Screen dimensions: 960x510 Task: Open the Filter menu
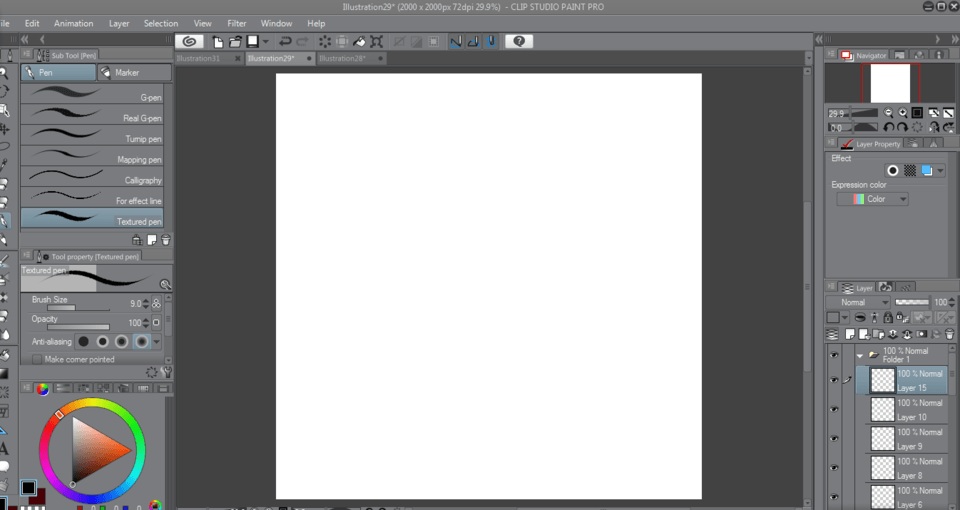(236, 23)
